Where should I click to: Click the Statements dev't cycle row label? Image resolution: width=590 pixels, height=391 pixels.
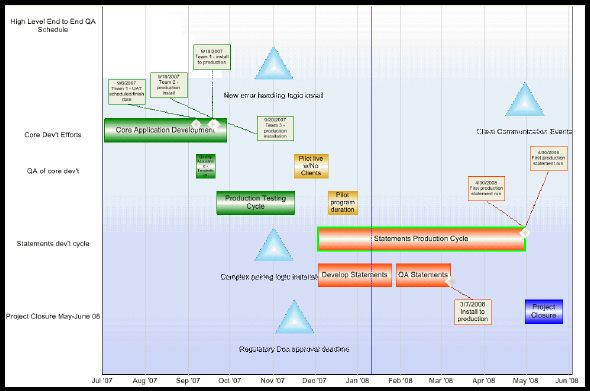[53, 243]
